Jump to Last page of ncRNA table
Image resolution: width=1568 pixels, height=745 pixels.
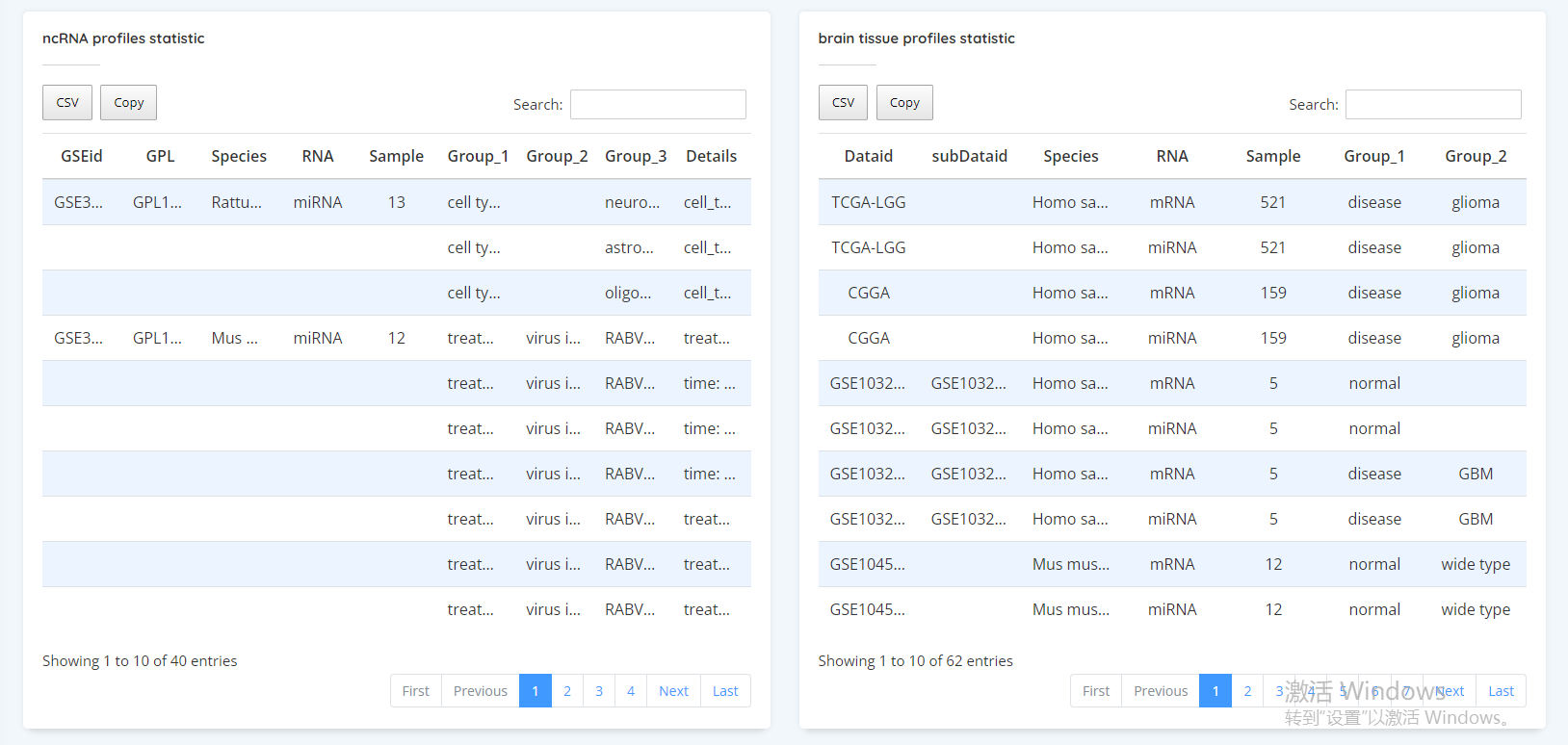[725, 691]
